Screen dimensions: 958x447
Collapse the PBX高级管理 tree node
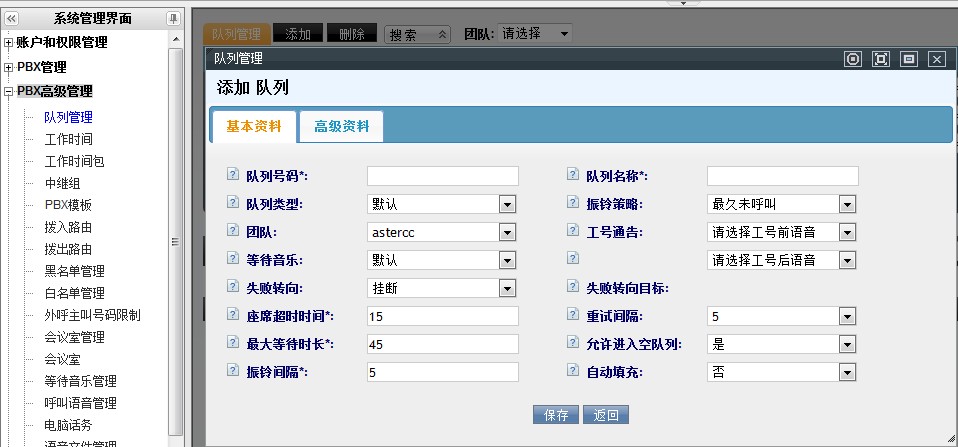click(9, 92)
